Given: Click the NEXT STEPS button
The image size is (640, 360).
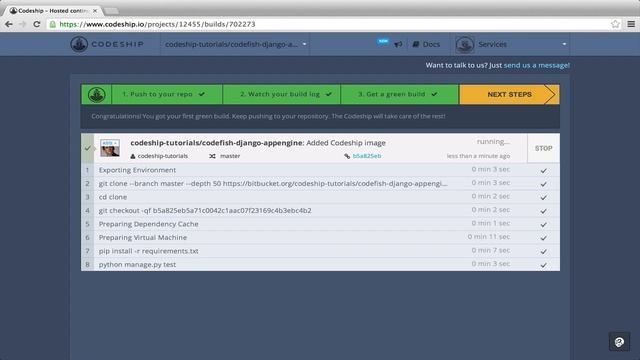Looking at the screenshot, I should pos(509,94).
